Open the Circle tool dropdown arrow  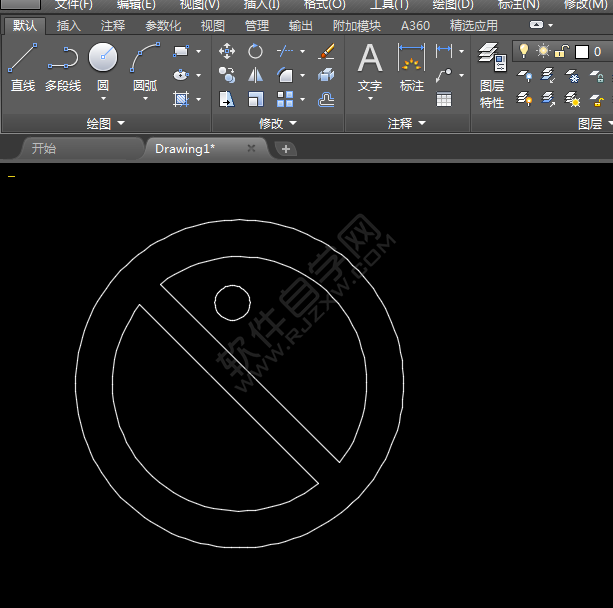point(103,99)
